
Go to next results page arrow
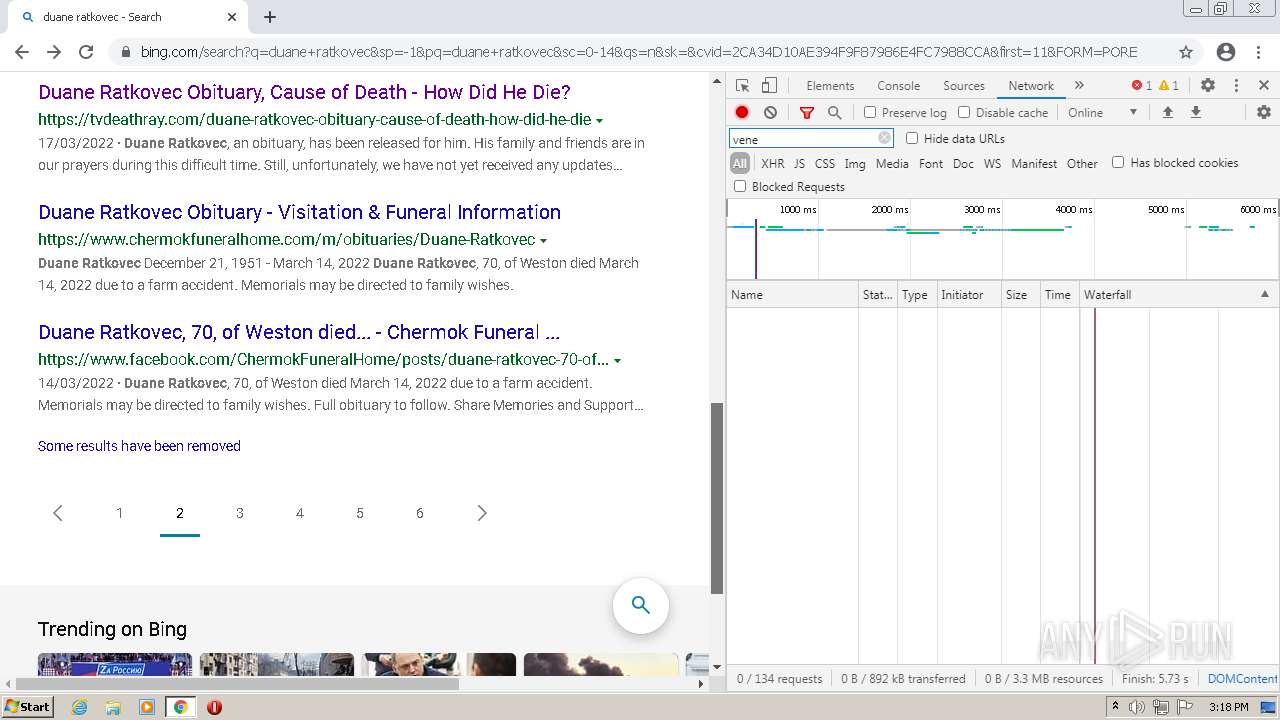point(482,513)
